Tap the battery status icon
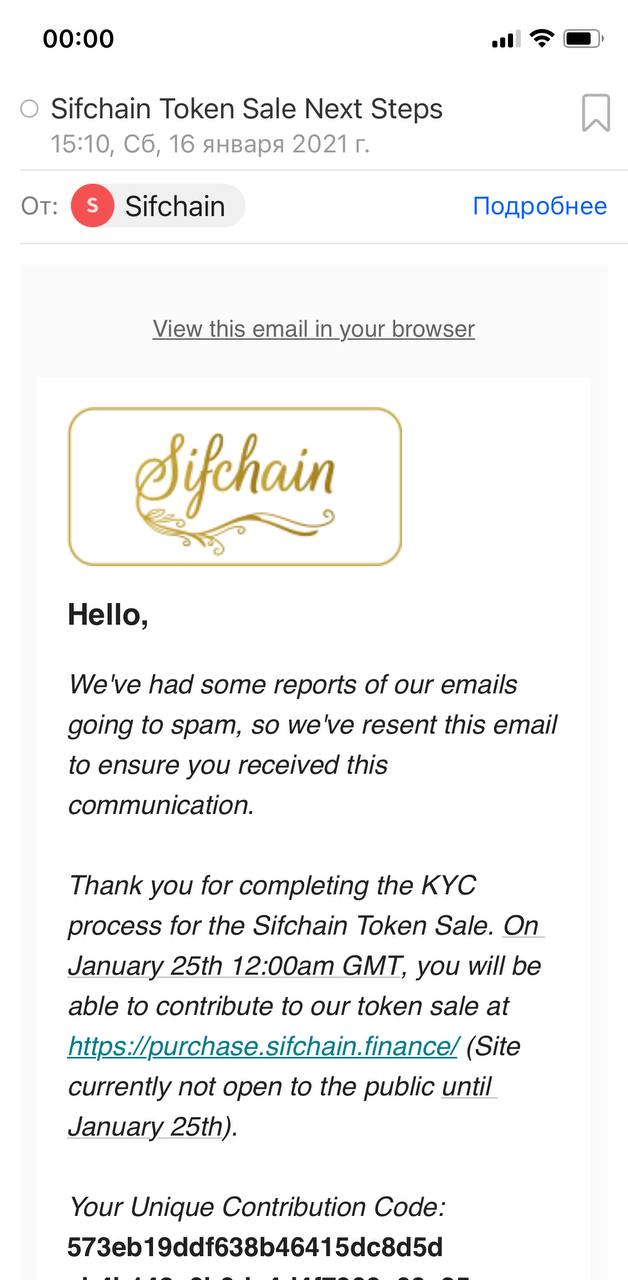The height and width of the screenshot is (1280, 628). pyautogui.click(x=582, y=39)
